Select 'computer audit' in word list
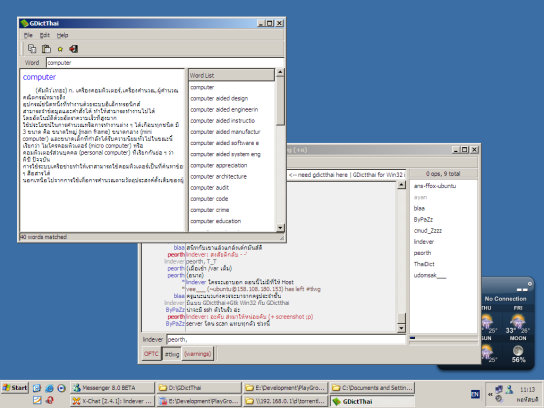The image size is (544, 408). (210, 188)
